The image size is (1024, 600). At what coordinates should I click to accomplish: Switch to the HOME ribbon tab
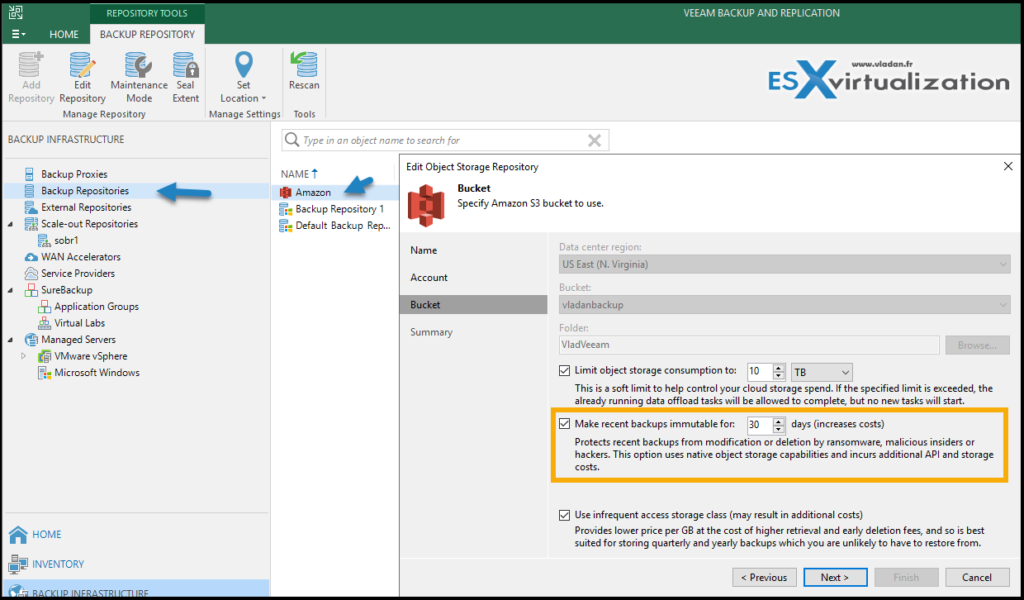tap(64, 34)
